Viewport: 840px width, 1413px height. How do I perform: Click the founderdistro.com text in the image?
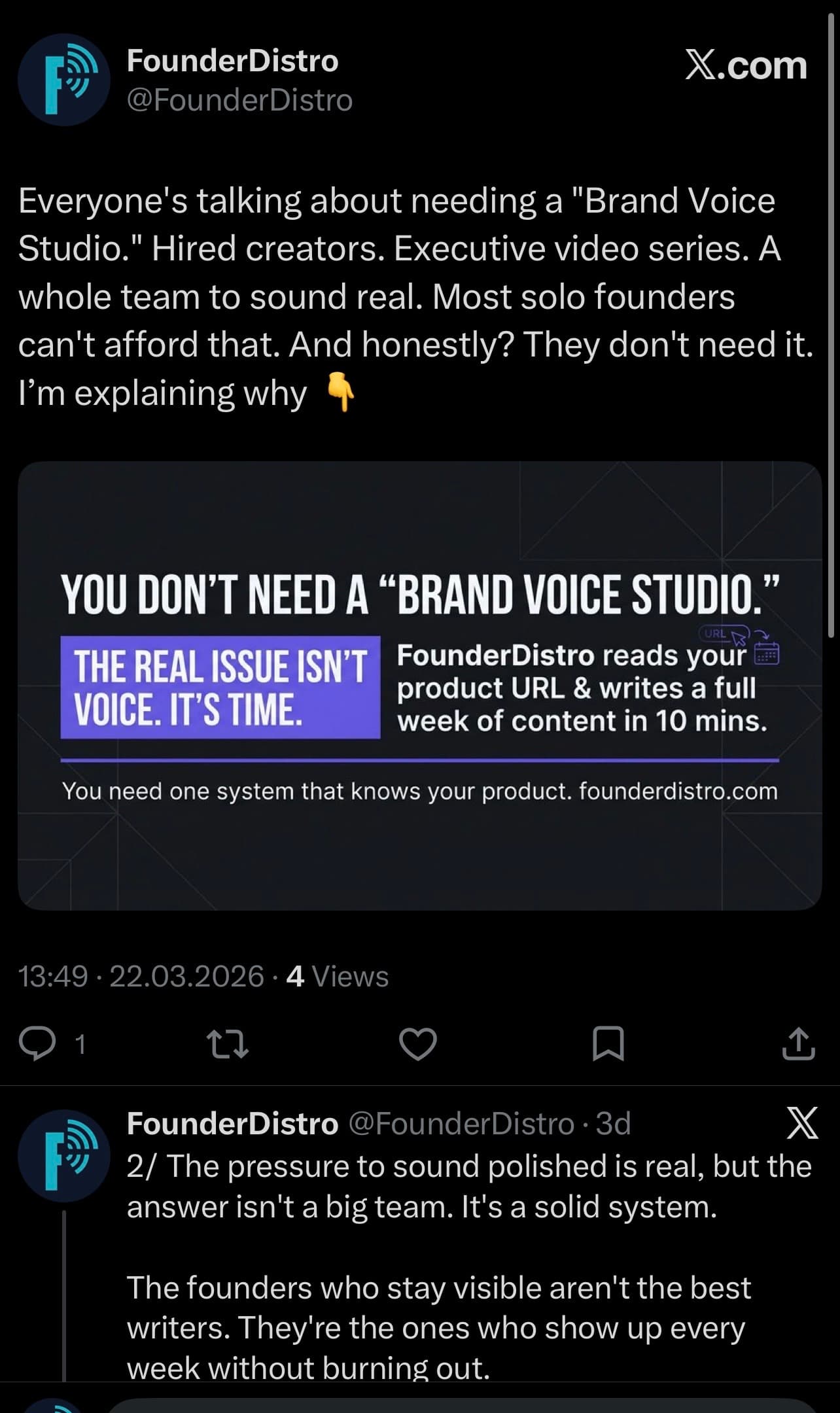tap(678, 792)
